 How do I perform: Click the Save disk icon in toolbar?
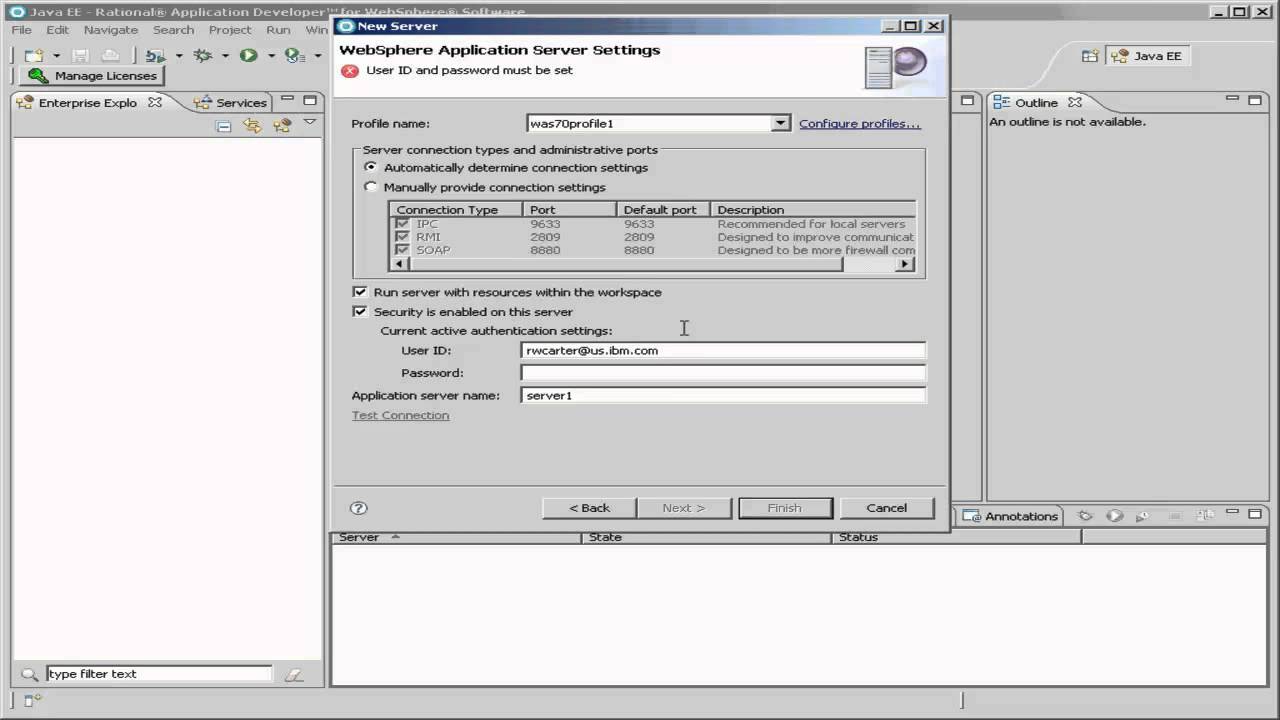80,56
